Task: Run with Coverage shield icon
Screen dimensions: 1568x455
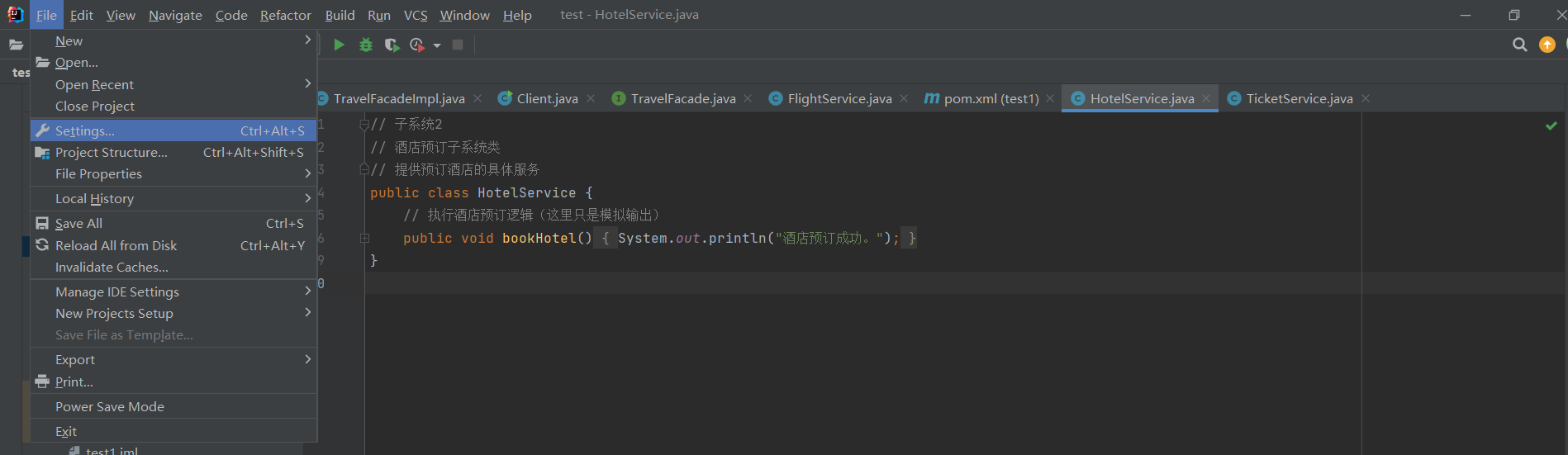Action: (392, 45)
